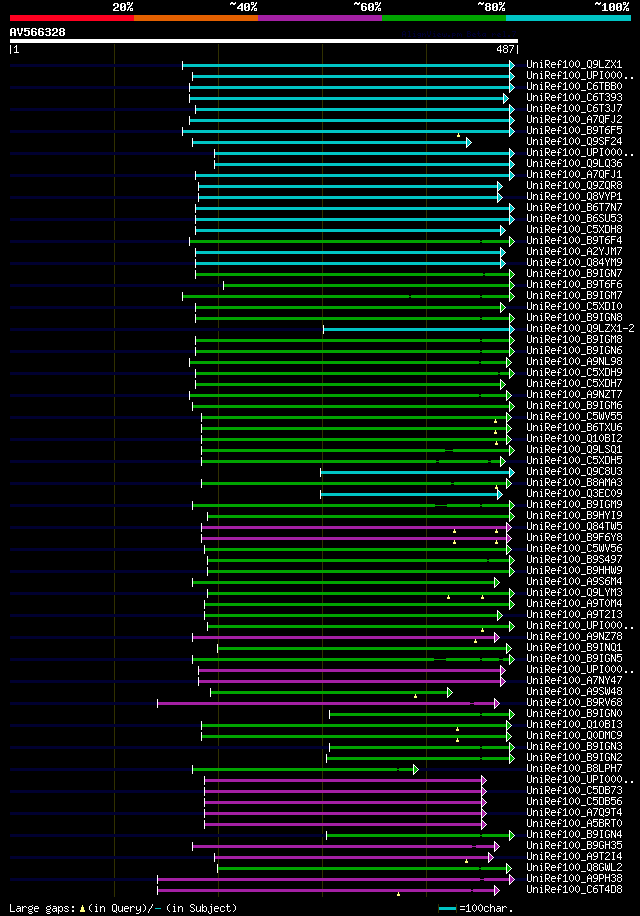The width and height of the screenshot is (640, 916).
Task: Open hit UniRef100_C5XDI0
Action: pyautogui.click(x=574, y=306)
